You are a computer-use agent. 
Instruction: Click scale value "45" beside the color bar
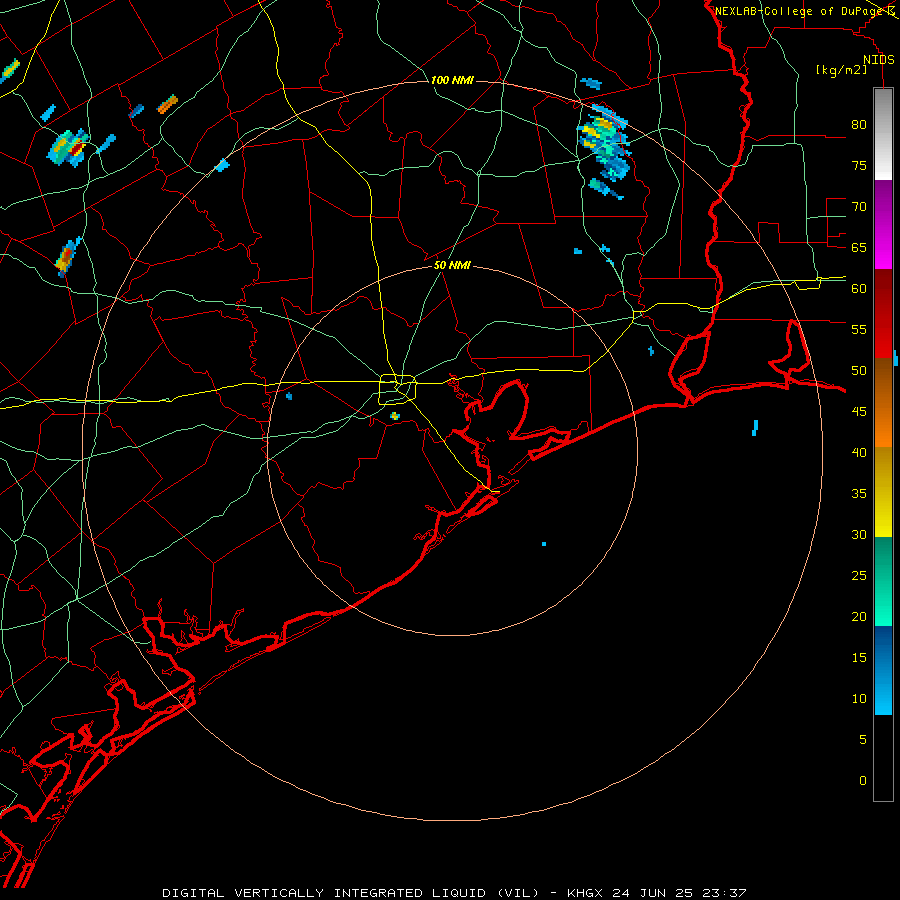click(x=859, y=412)
